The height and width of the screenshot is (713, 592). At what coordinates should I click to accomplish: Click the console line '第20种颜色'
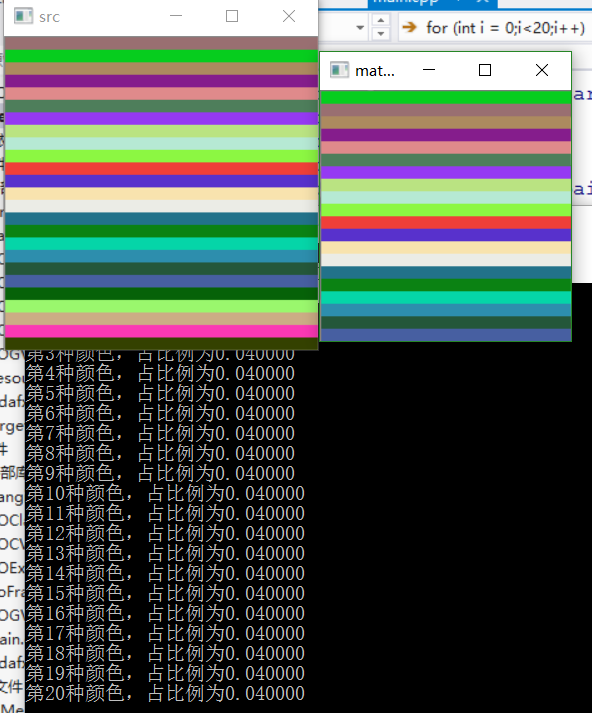(165, 694)
